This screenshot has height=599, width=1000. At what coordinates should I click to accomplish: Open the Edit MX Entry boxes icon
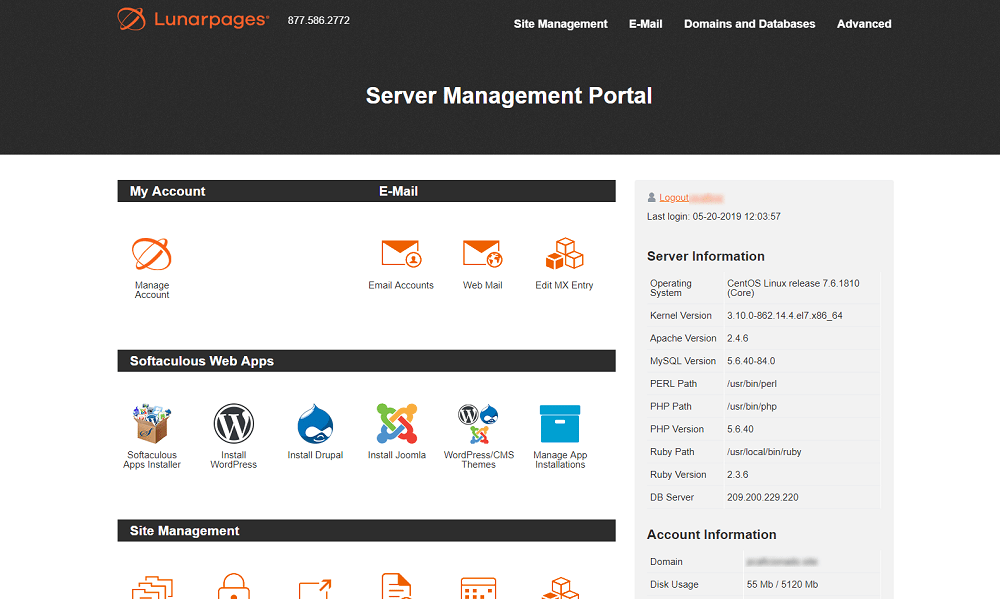[564, 254]
